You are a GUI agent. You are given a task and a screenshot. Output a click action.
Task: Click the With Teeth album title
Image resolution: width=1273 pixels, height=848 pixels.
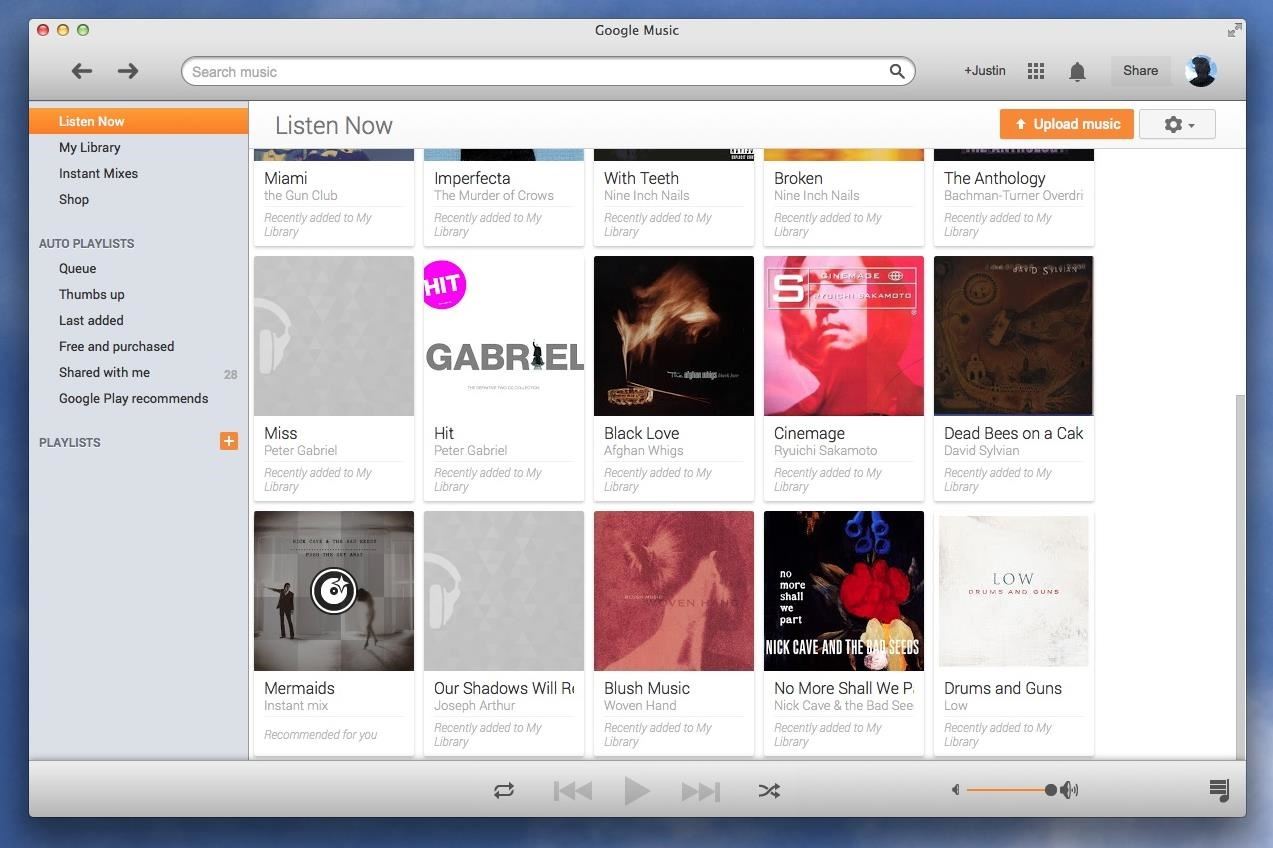click(641, 178)
